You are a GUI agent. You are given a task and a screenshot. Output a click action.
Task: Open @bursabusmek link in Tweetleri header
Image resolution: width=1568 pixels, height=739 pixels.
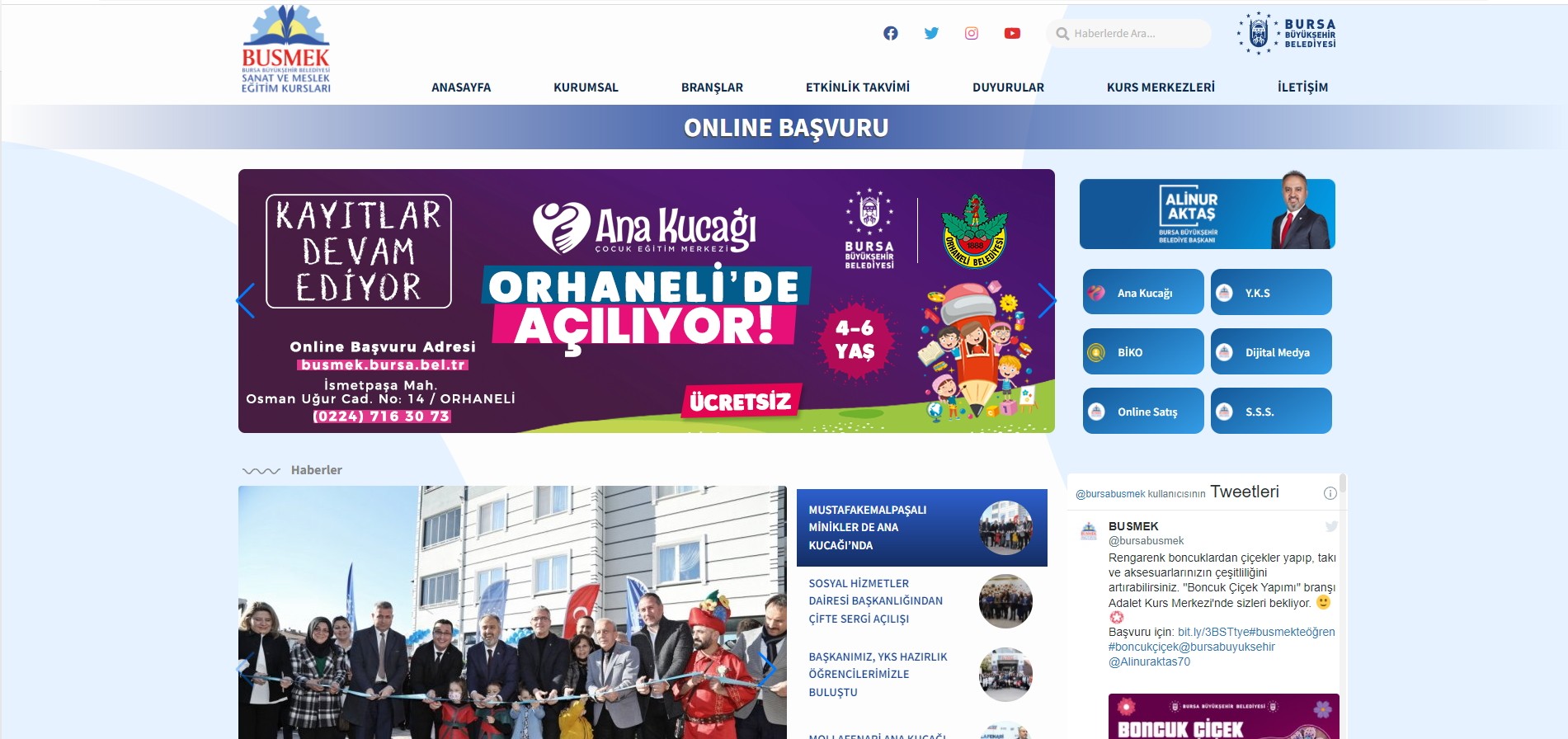1110,494
